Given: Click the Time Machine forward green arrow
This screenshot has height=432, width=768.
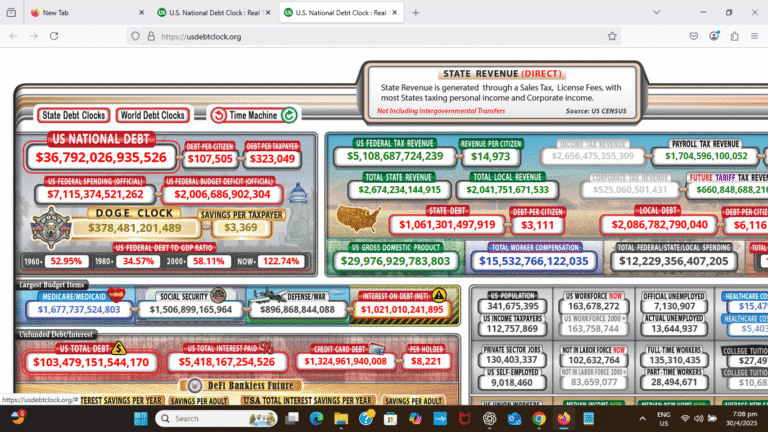Looking at the screenshot, I should tap(289, 115).
